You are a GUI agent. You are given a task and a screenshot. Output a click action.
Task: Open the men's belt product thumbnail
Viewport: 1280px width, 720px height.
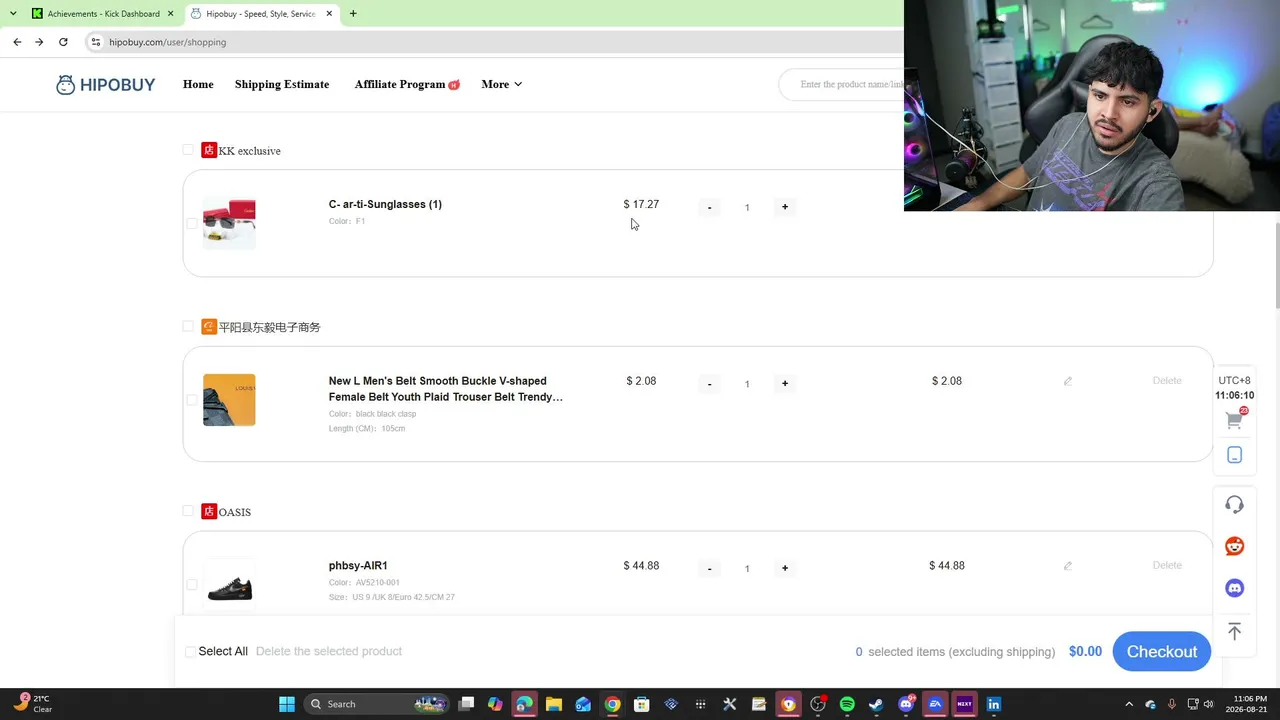point(229,400)
